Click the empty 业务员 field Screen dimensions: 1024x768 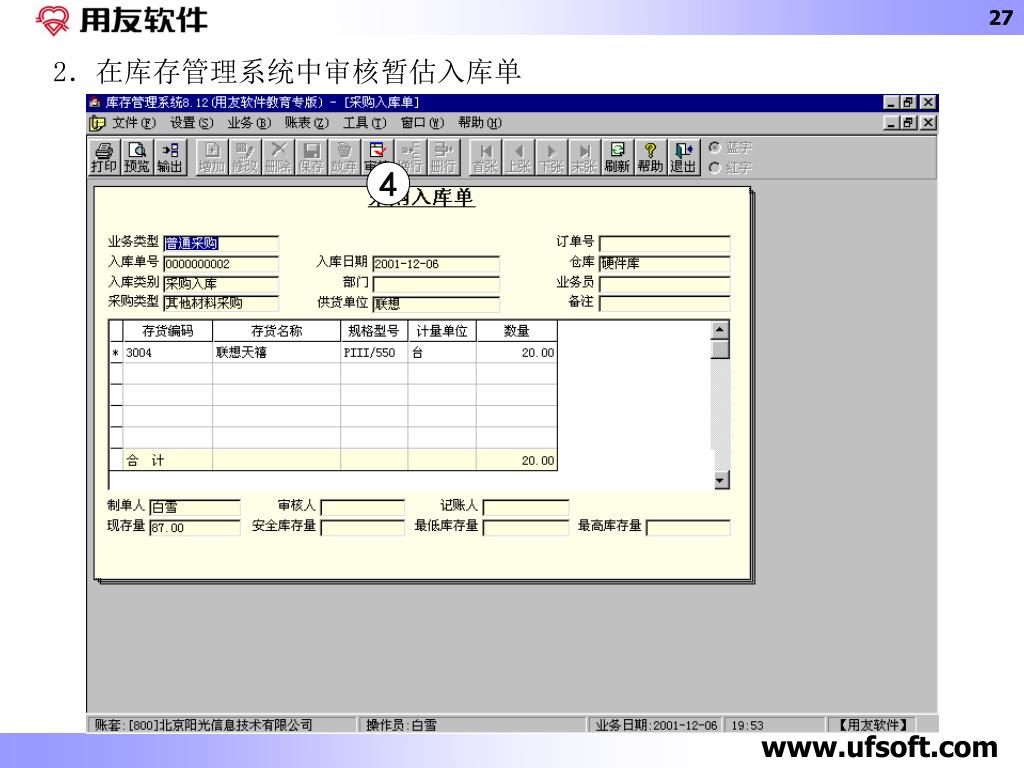665,283
